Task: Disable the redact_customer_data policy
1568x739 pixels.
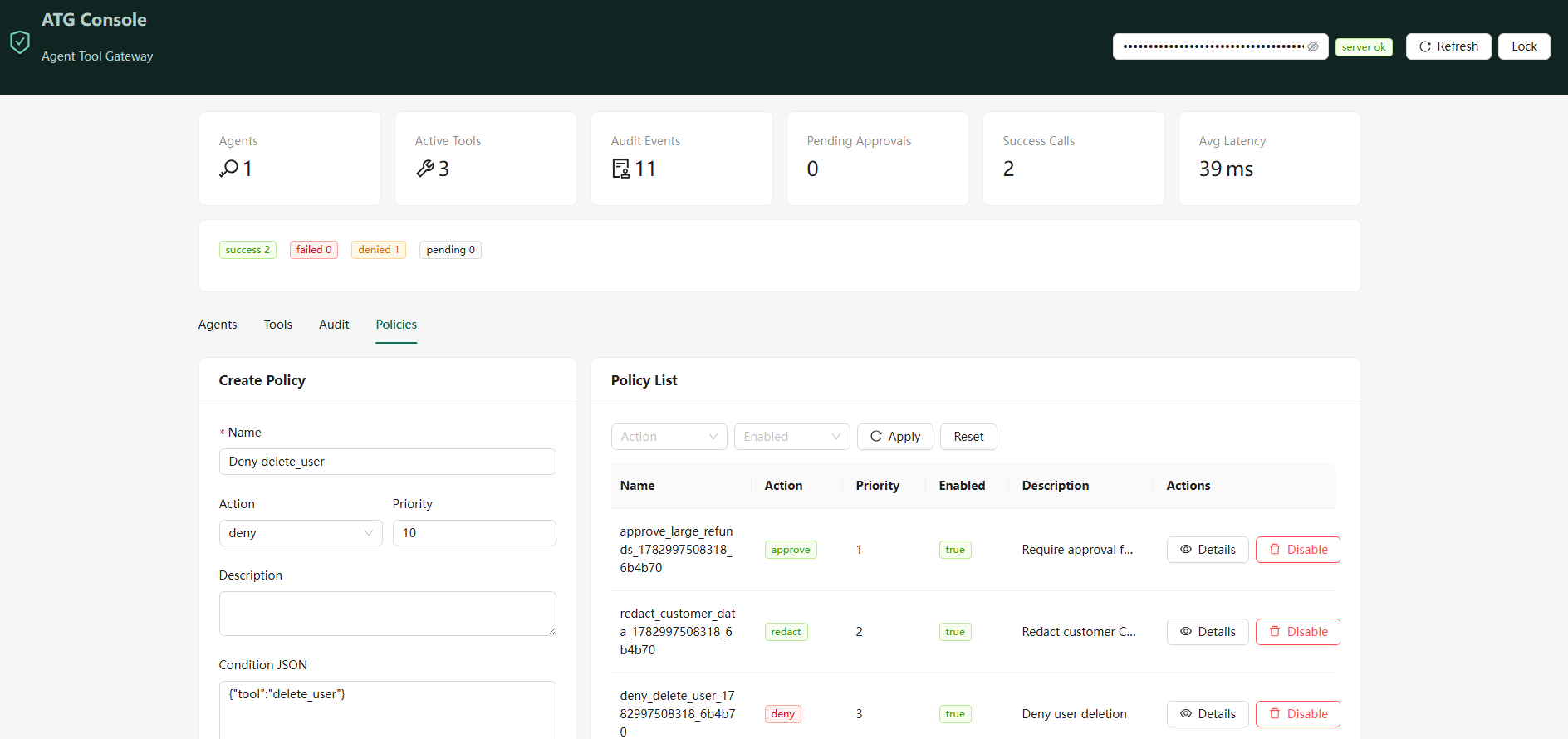Action: [x=1298, y=632]
